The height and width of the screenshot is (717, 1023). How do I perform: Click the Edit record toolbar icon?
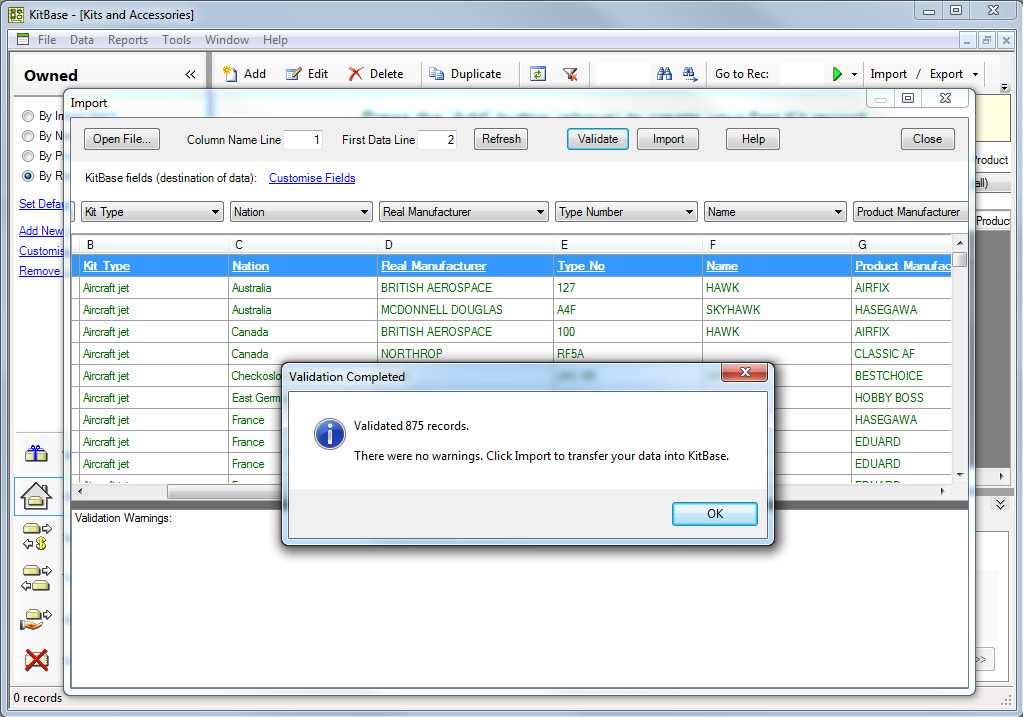coord(294,74)
